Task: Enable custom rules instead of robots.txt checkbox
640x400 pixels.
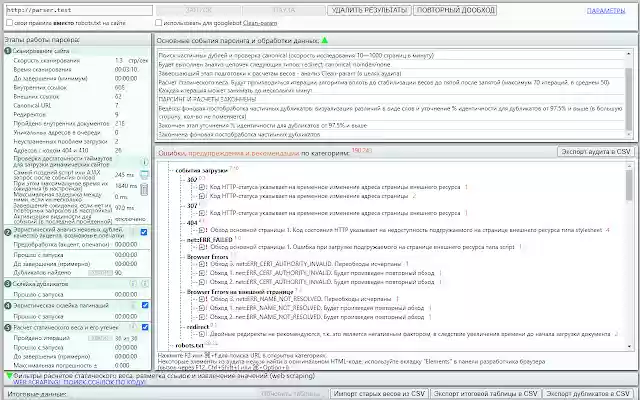Action: coord(9,23)
